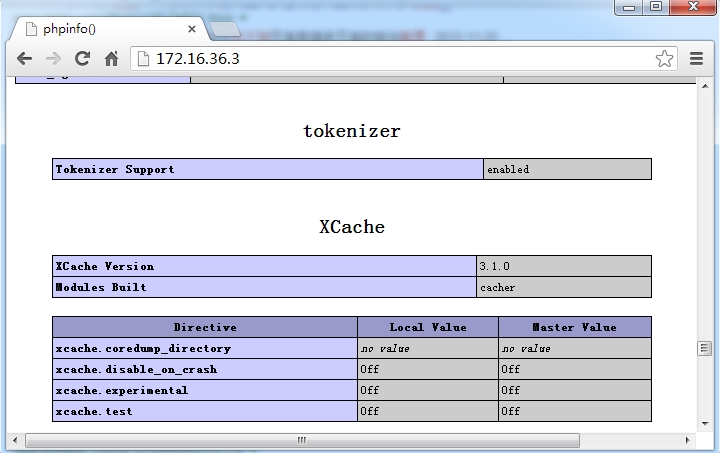Open a new tab

pos(224,29)
